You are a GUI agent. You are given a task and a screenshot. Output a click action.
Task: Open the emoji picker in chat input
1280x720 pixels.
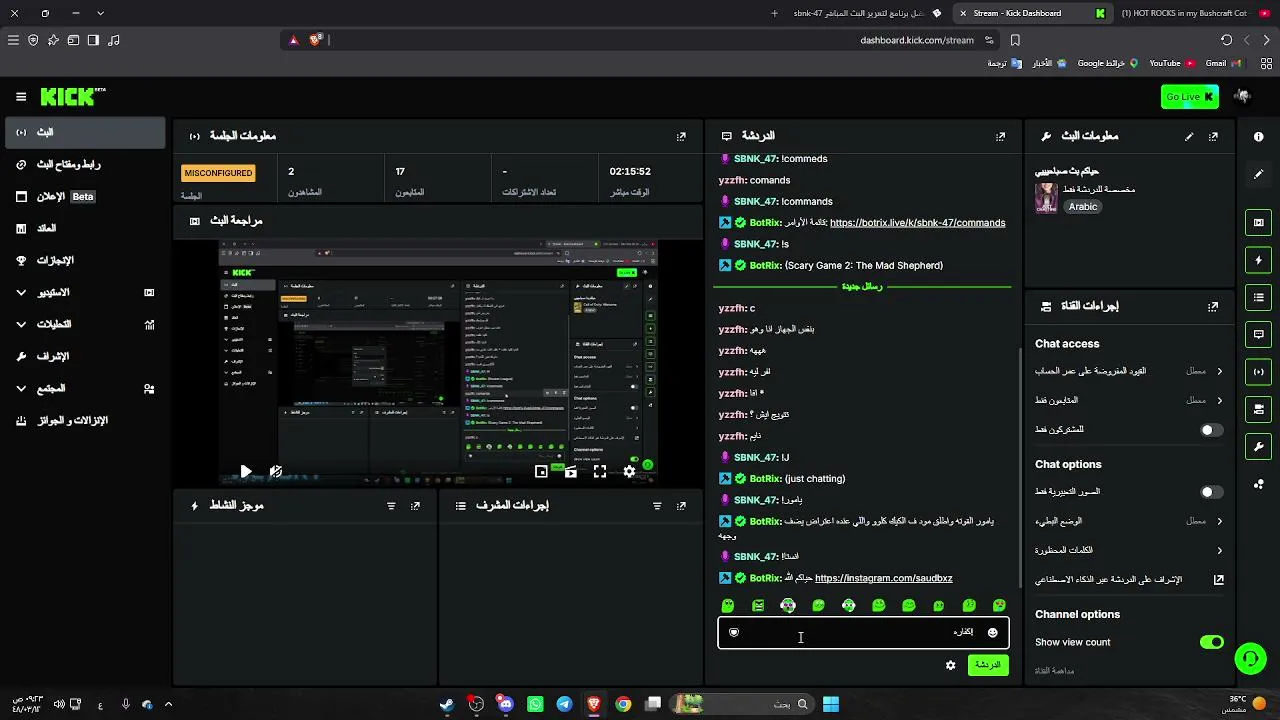point(992,633)
